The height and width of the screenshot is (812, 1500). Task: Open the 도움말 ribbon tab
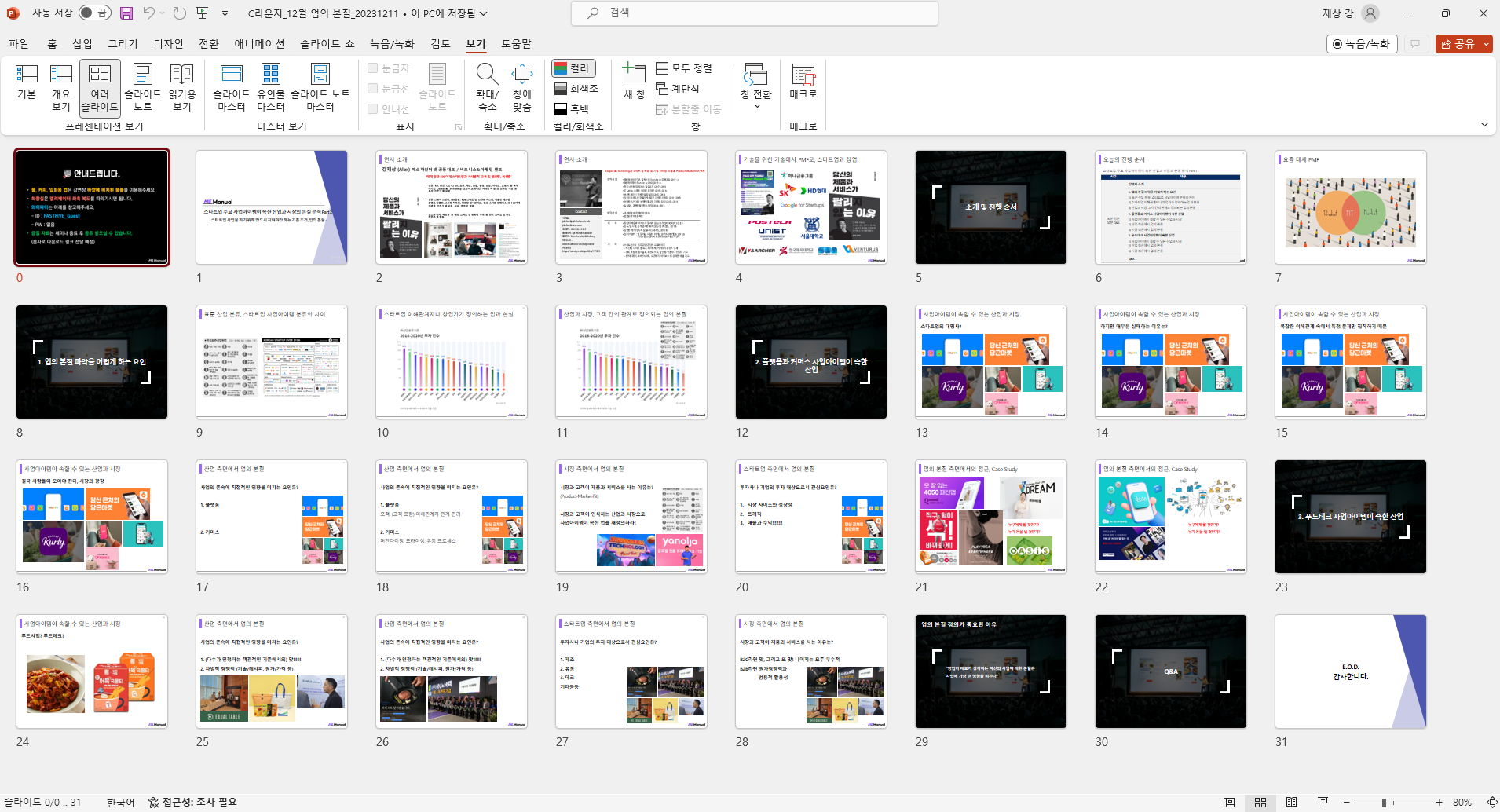(x=516, y=44)
